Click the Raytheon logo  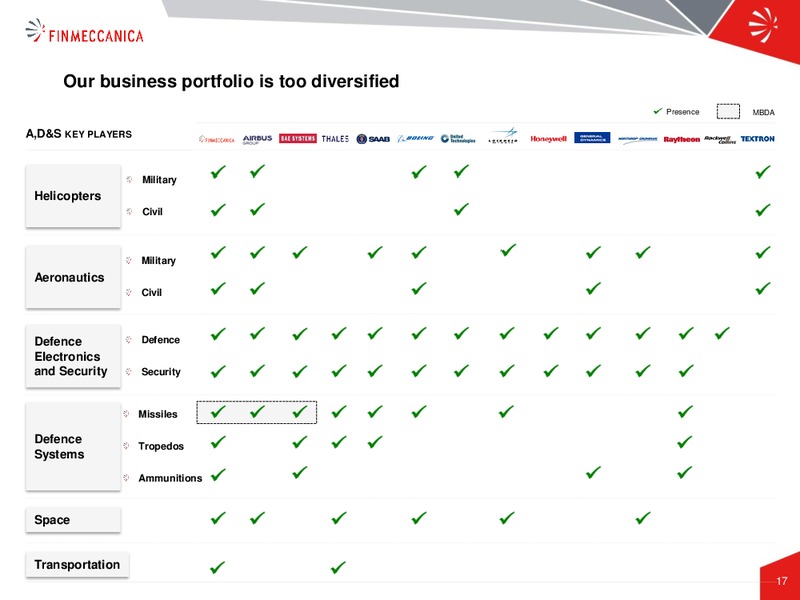[682, 139]
